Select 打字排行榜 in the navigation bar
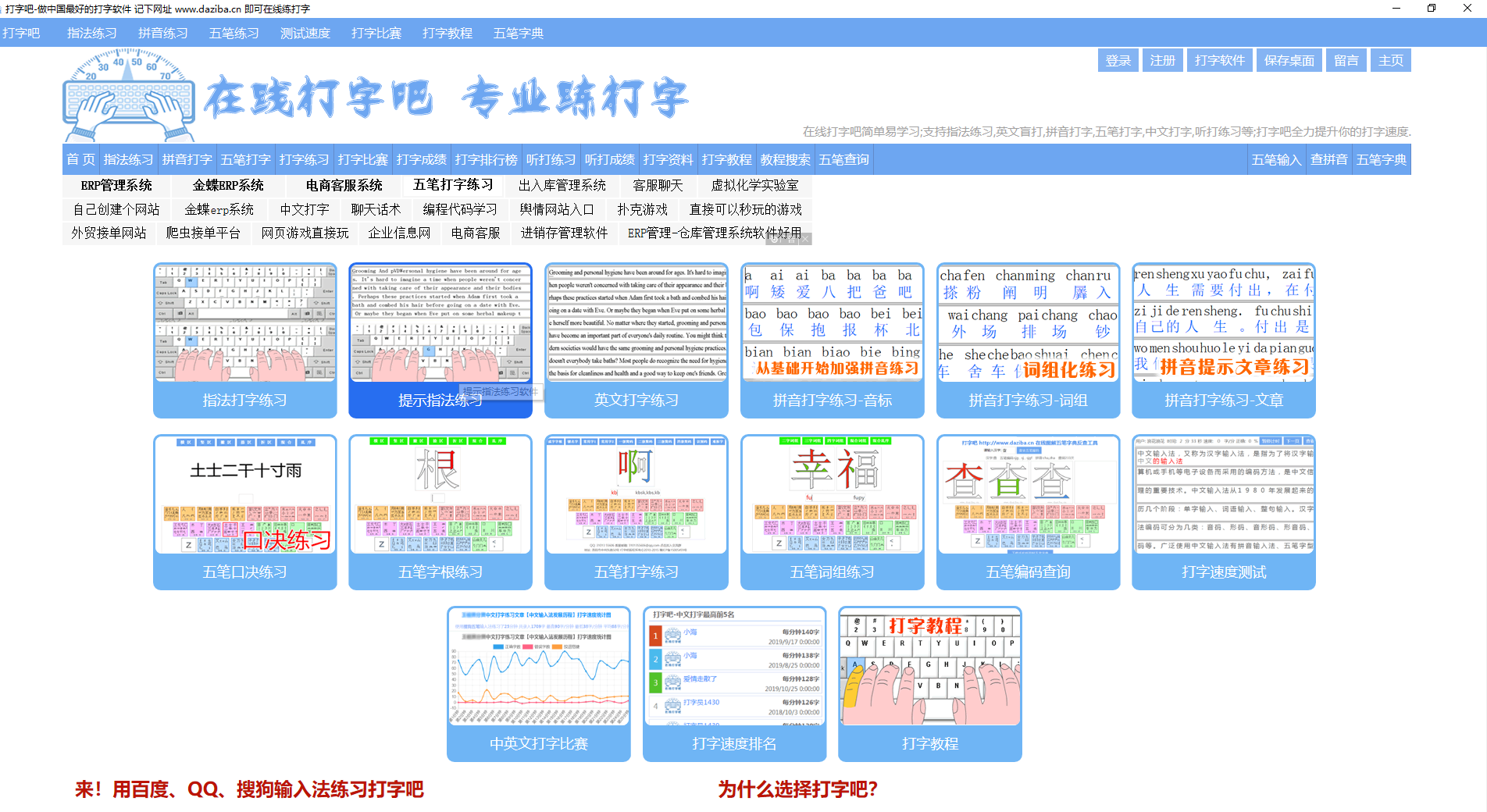Viewport: 1487px width, 812px height. 486,159
